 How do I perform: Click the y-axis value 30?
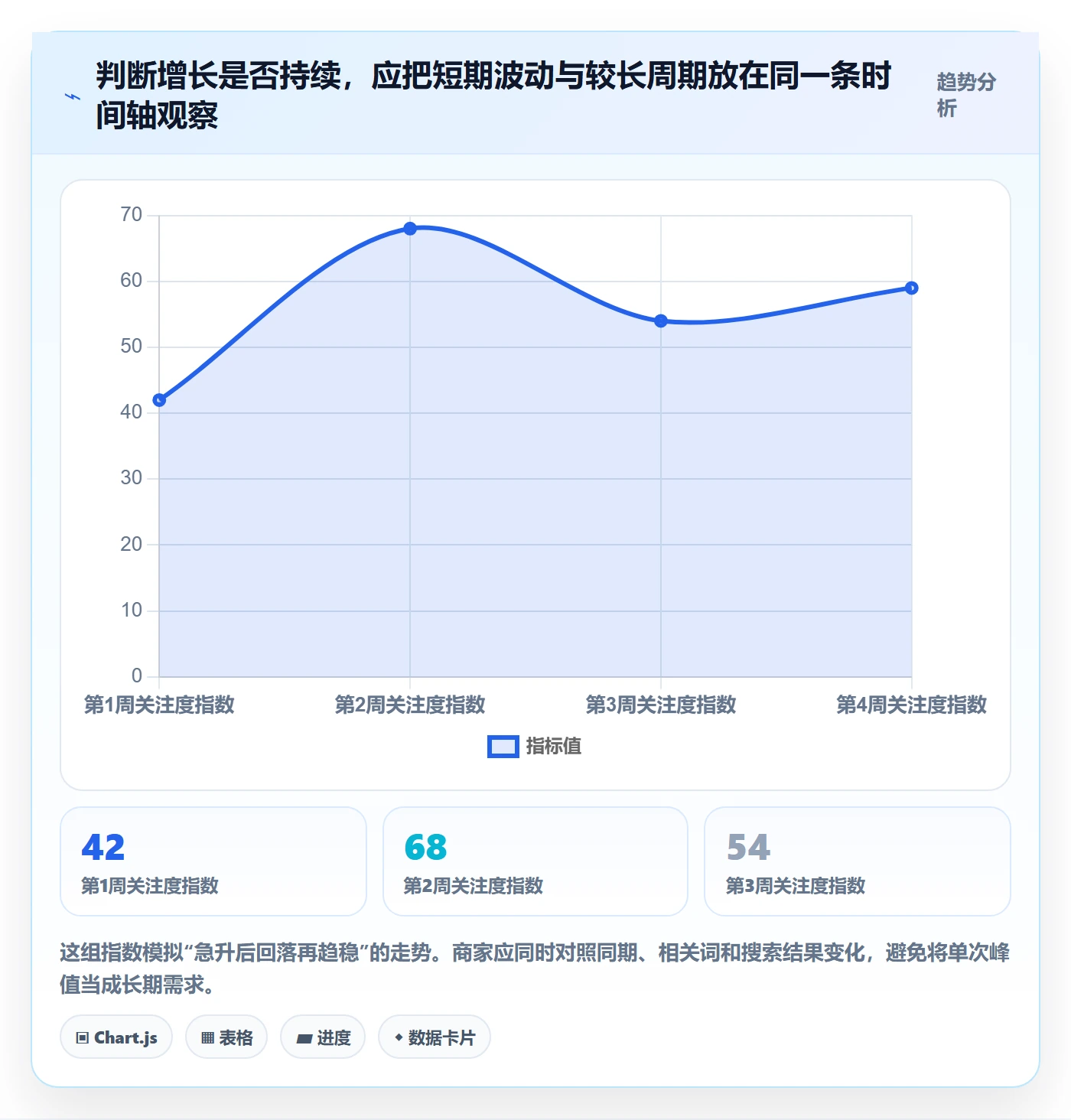132,478
